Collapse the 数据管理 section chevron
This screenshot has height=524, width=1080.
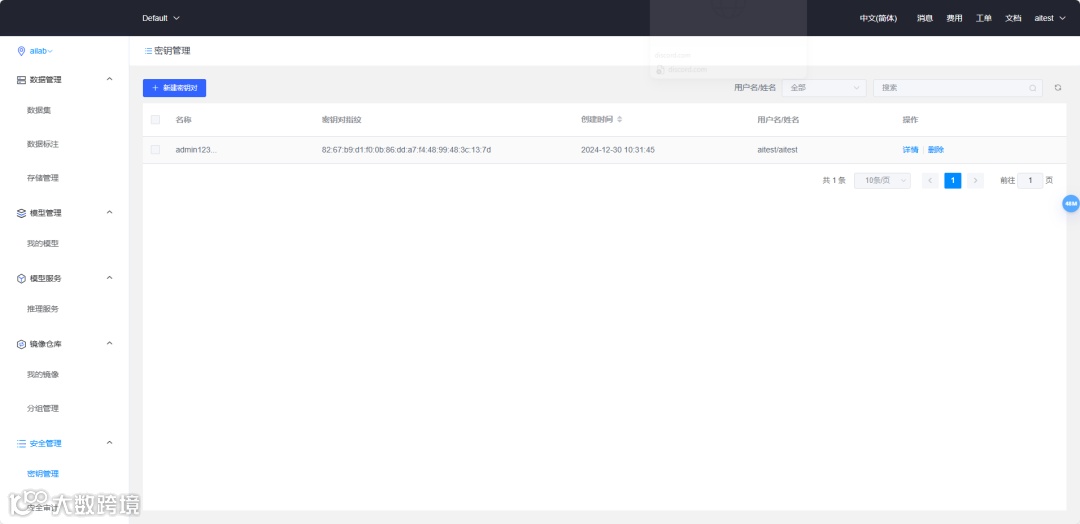tap(109, 79)
